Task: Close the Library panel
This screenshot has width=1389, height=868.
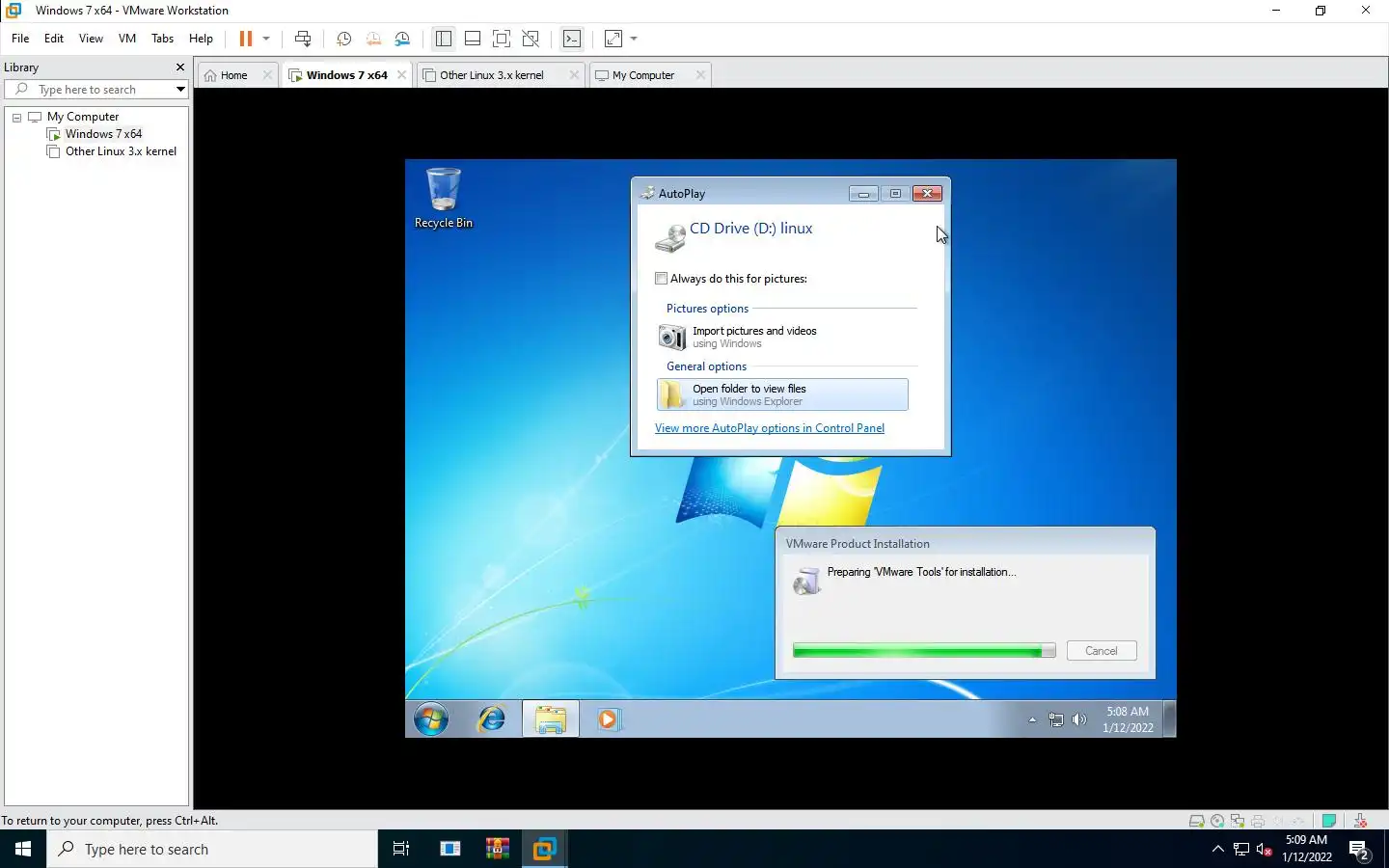Action: [179, 68]
